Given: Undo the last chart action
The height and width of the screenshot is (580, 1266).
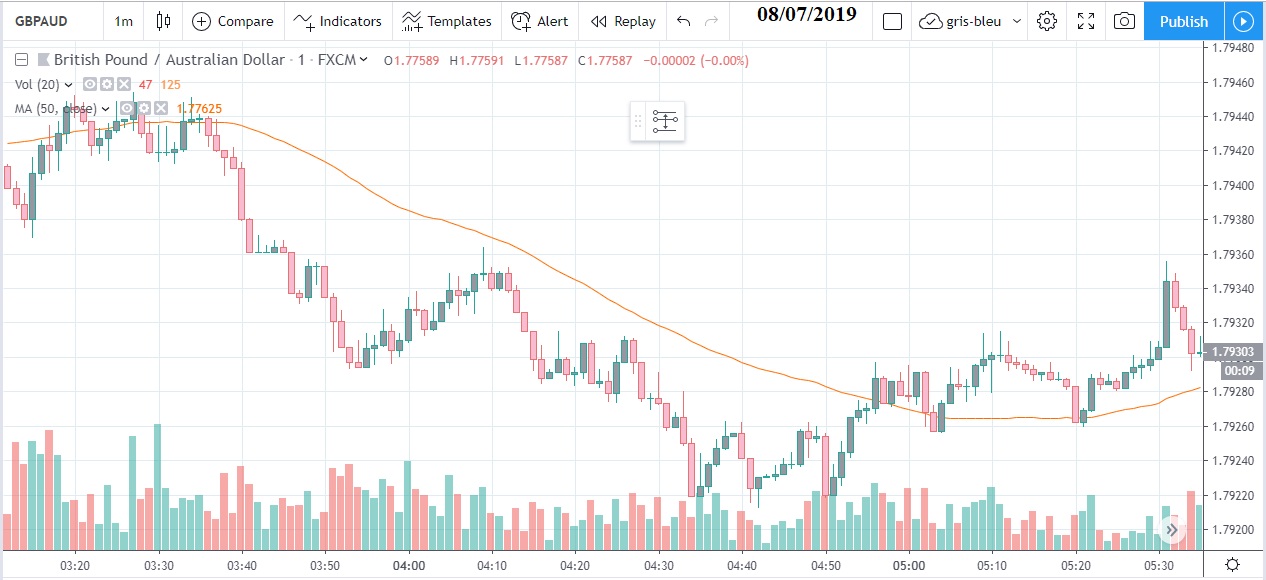Looking at the screenshot, I should pos(683,21).
